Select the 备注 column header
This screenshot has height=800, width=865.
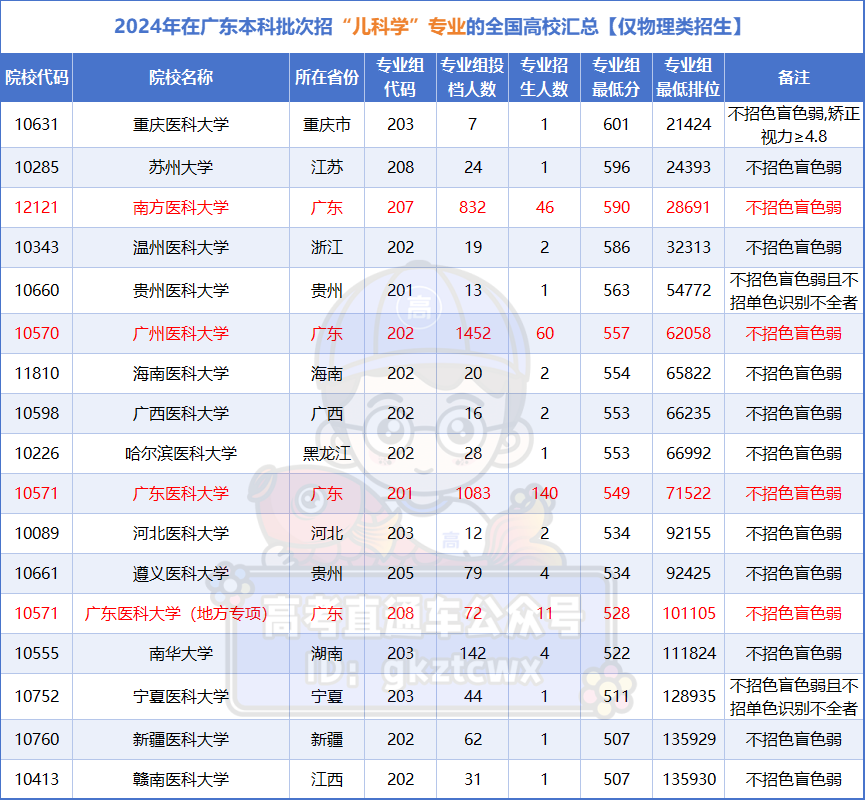tap(794, 78)
